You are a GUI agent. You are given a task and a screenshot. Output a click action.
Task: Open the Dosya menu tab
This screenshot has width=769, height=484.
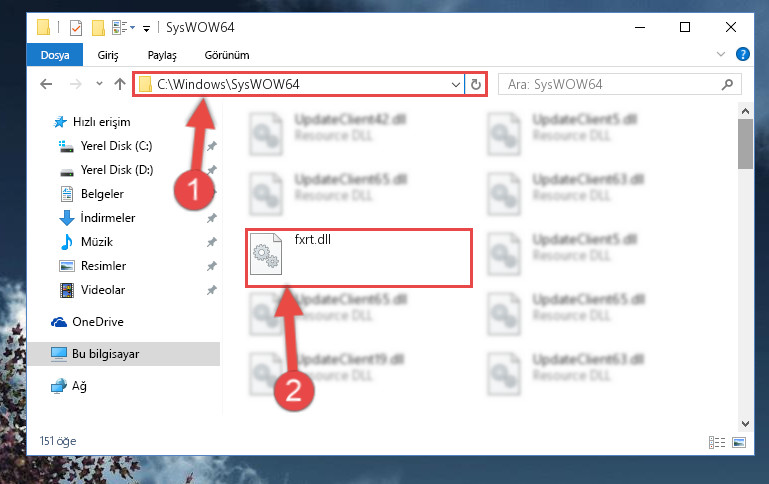tap(55, 55)
